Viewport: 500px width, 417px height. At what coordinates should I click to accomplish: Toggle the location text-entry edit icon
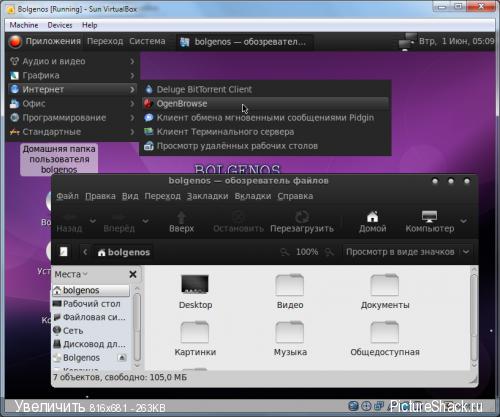click(63, 252)
